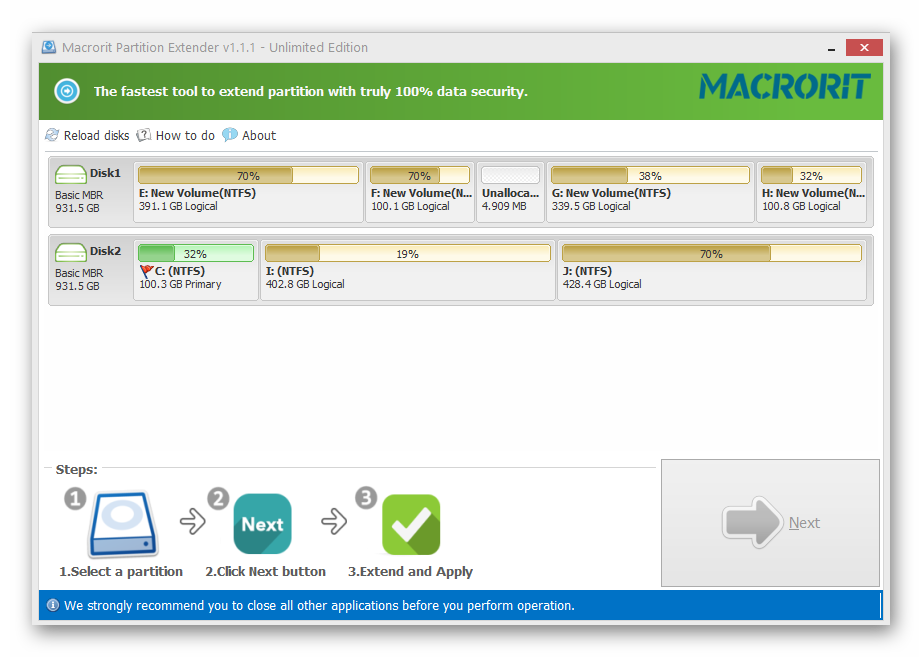Select the Unallocated space label

[x=510, y=193]
